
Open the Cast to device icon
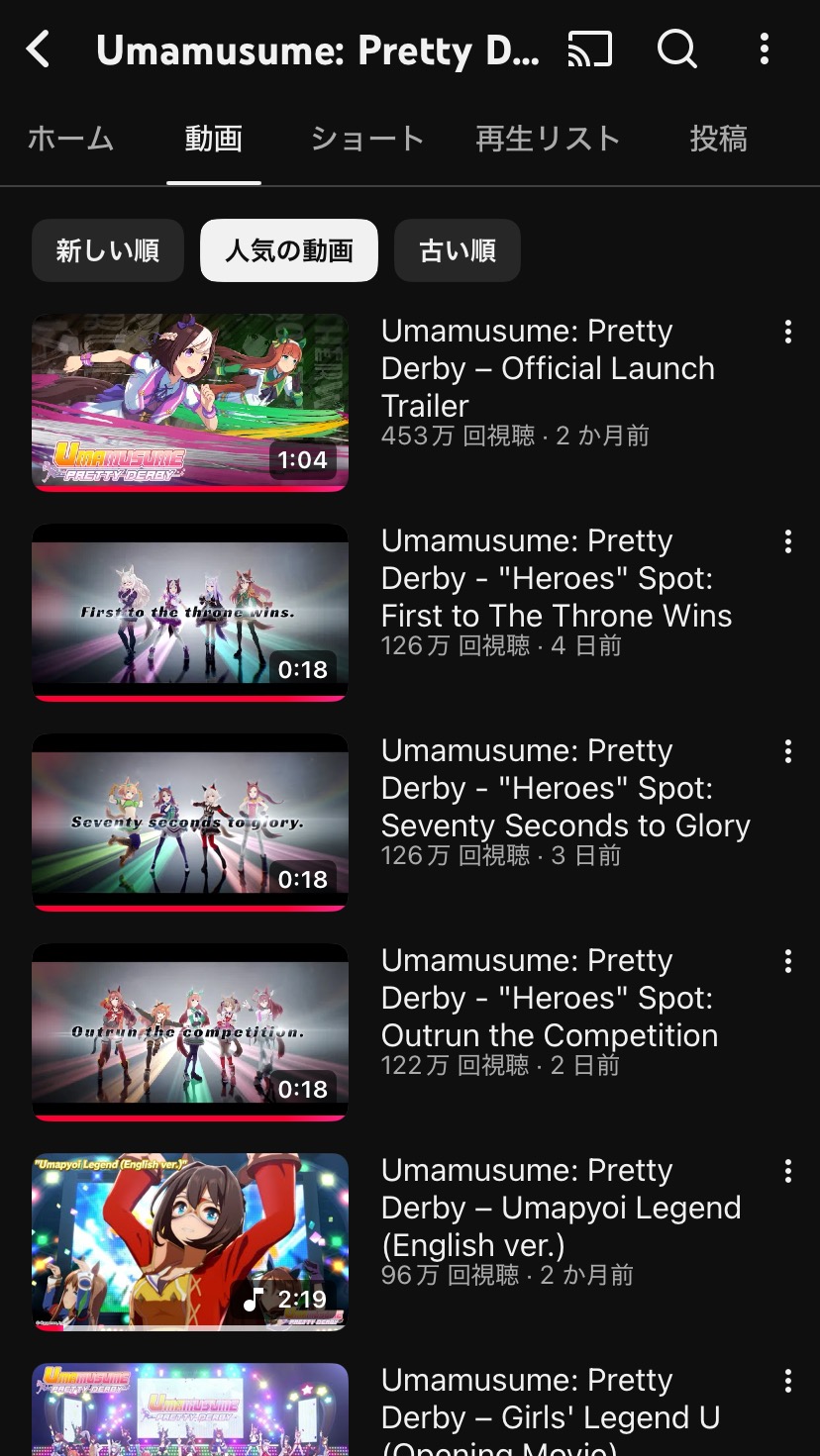click(590, 49)
